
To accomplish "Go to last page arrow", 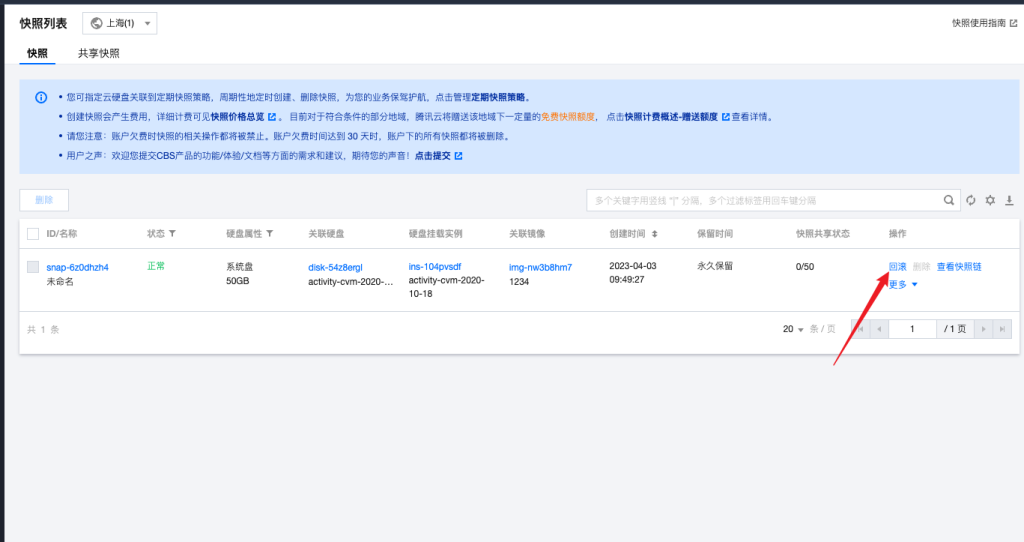I will click(x=1002, y=329).
